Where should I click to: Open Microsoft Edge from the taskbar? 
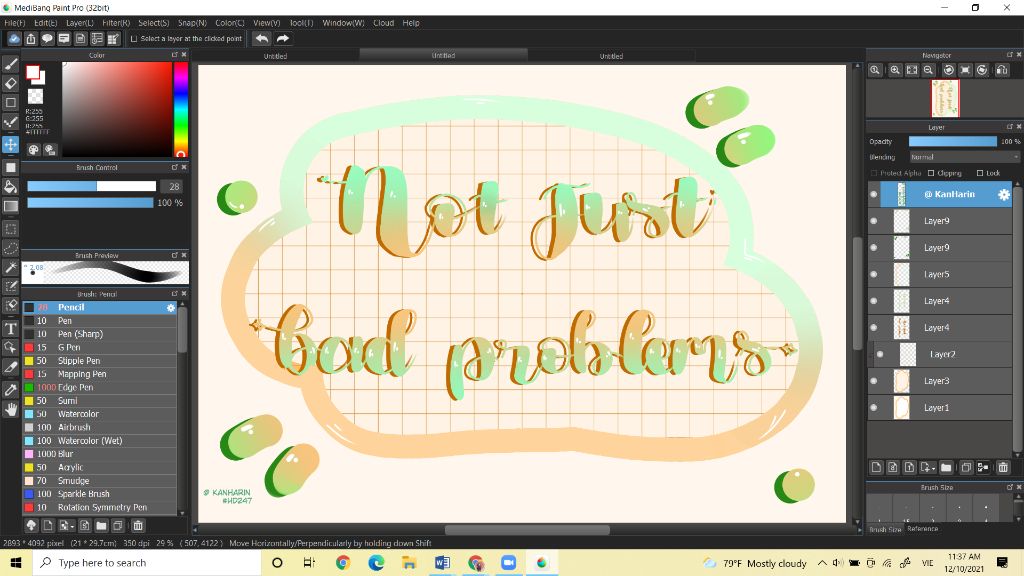pos(376,562)
